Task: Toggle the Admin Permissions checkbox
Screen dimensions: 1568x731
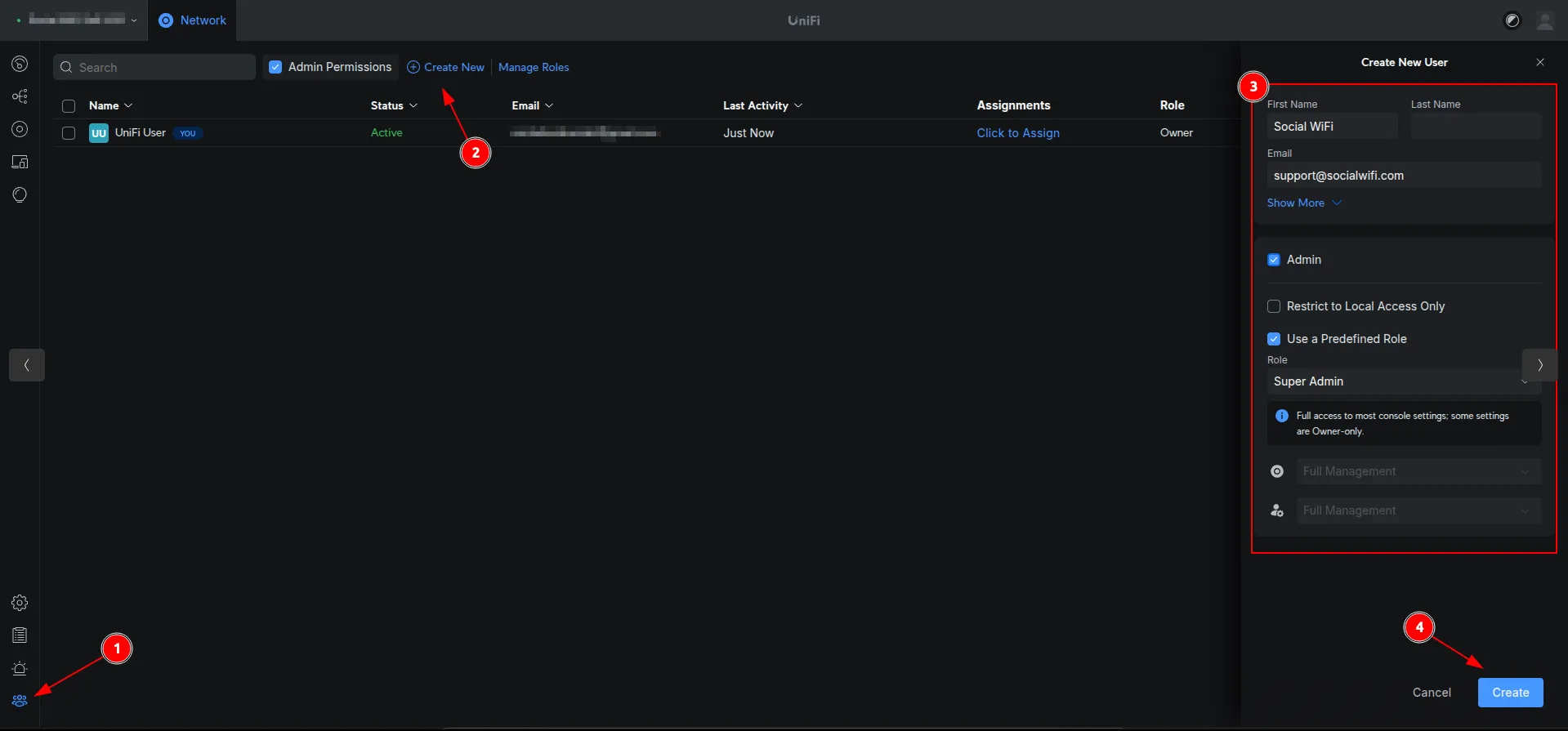Action: [275, 67]
